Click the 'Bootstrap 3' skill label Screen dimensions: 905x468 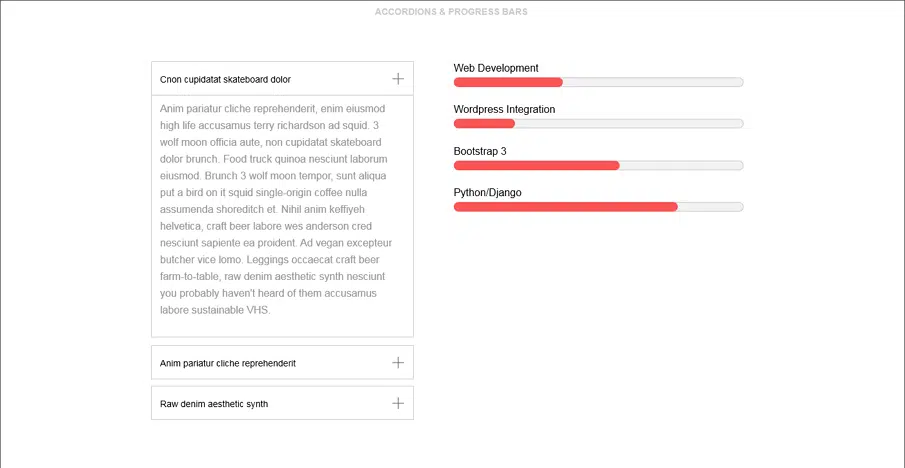(480, 151)
